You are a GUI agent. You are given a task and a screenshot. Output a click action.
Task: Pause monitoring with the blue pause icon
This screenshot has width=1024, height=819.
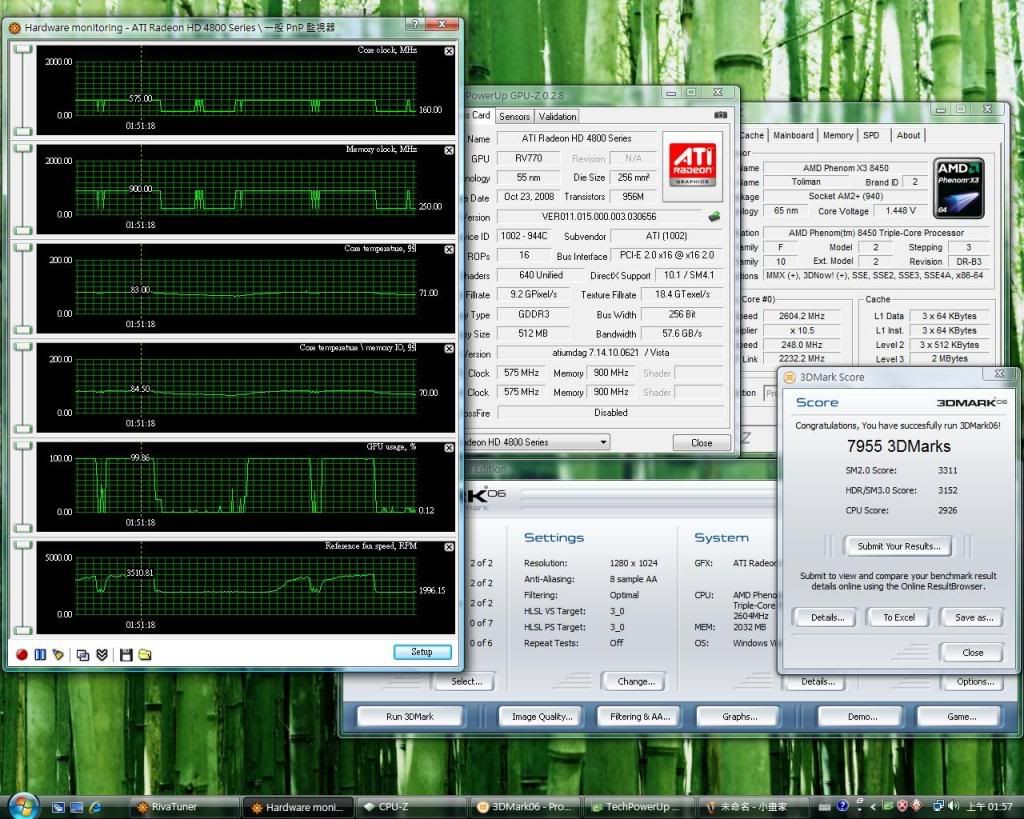point(40,654)
